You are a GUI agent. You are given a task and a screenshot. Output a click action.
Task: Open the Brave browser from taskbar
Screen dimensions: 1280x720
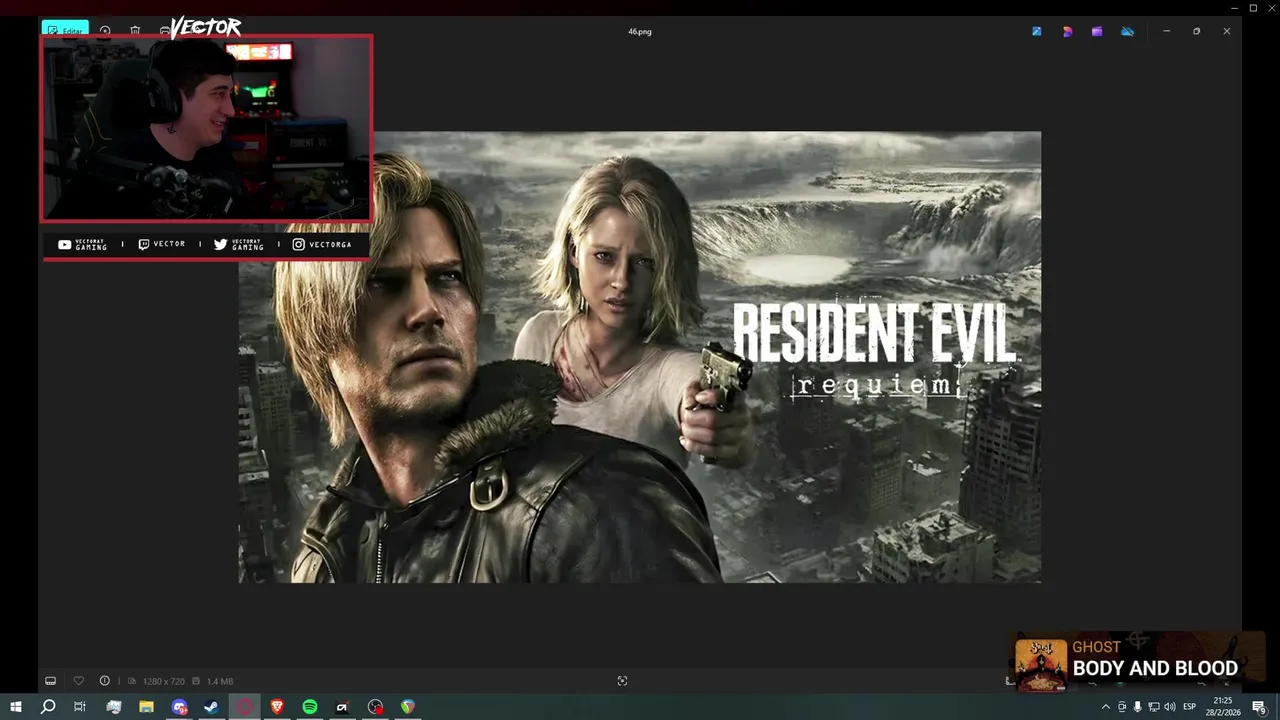[x=277, y=707]
